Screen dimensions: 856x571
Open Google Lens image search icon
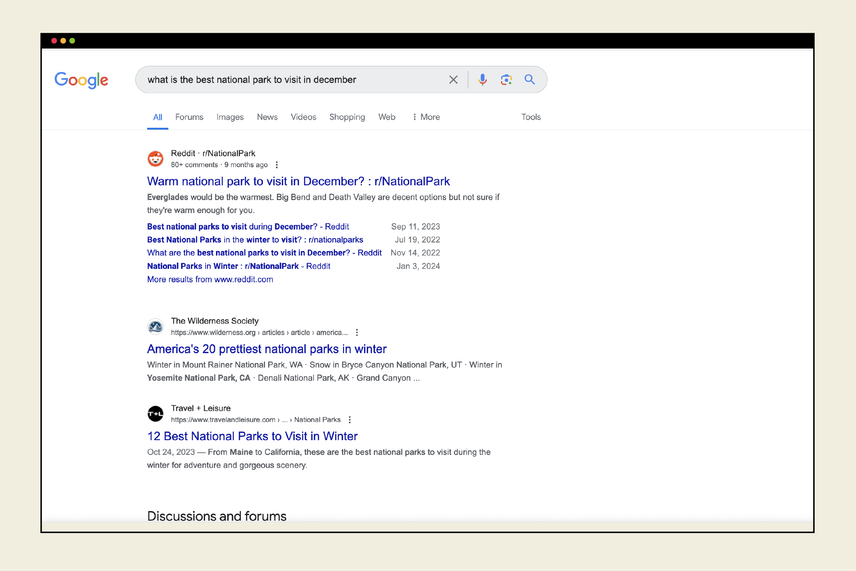click(x=506, y=80)
